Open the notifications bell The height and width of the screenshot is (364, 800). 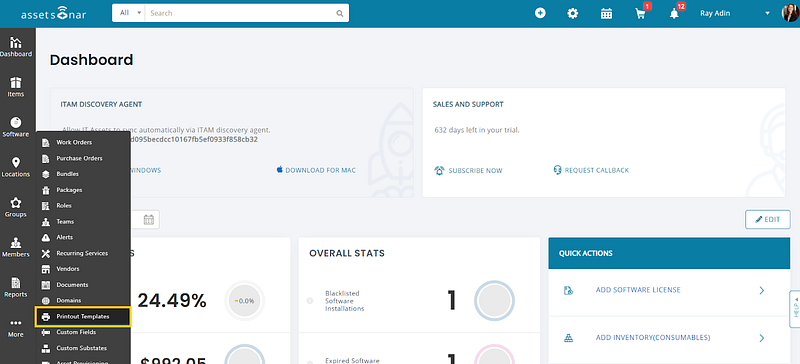[674, 14]
